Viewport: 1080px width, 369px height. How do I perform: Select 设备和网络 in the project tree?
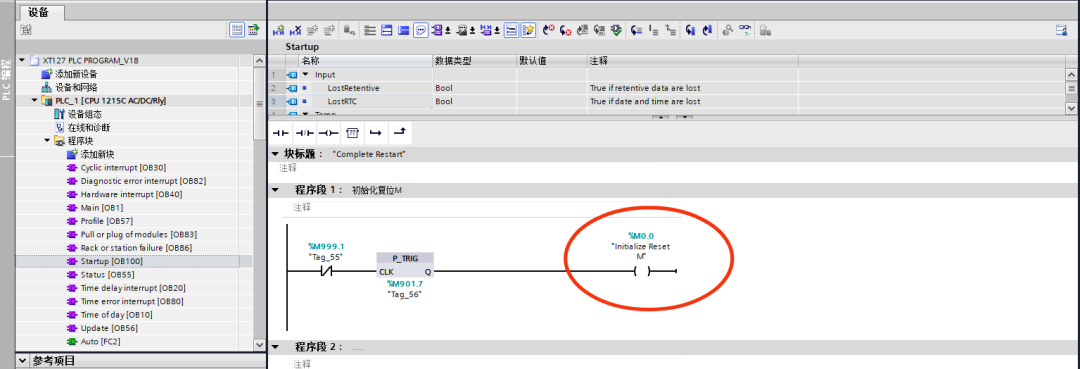coord(76,87)
